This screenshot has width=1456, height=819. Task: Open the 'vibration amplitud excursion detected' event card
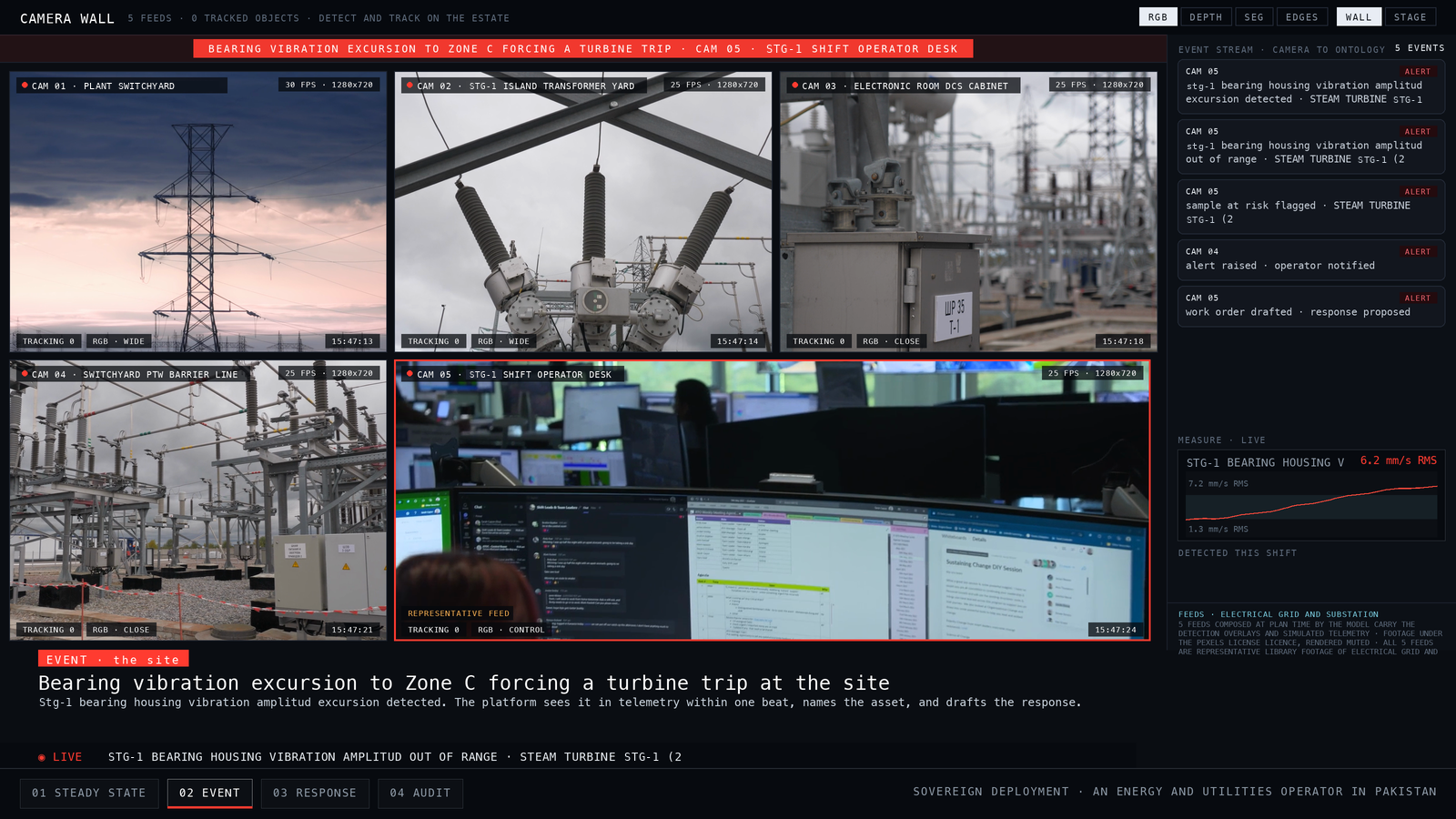[1311, 86]
